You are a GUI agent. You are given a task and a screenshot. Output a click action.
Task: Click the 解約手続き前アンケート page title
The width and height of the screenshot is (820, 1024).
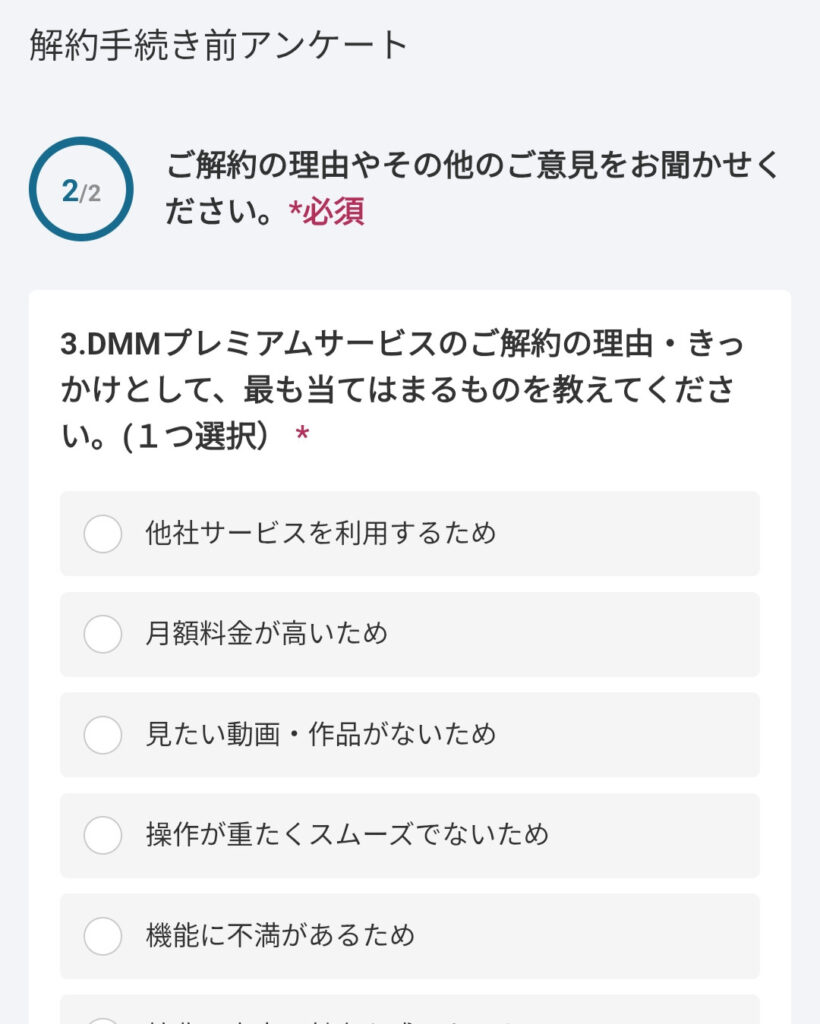pos(219,46)
